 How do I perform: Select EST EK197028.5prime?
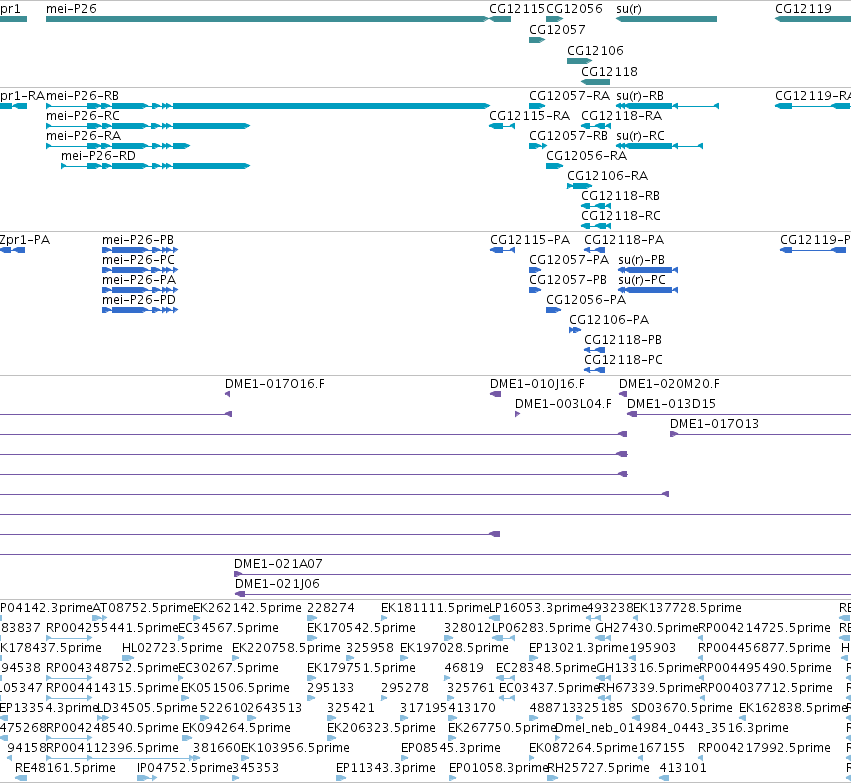404,658
